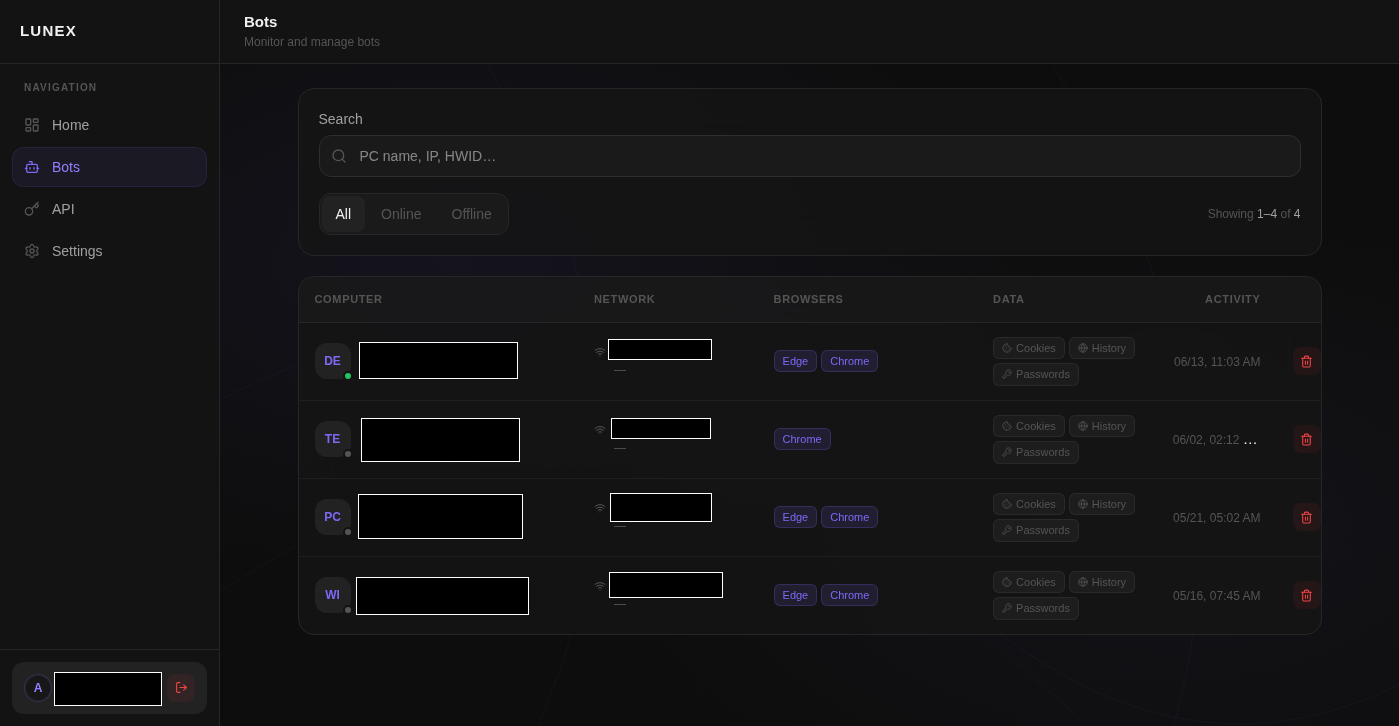Screen dimensions: 1399x726
Task: Remove the PC row using its trash icon
Action: pyautogui.click(x=1306, y=517)
